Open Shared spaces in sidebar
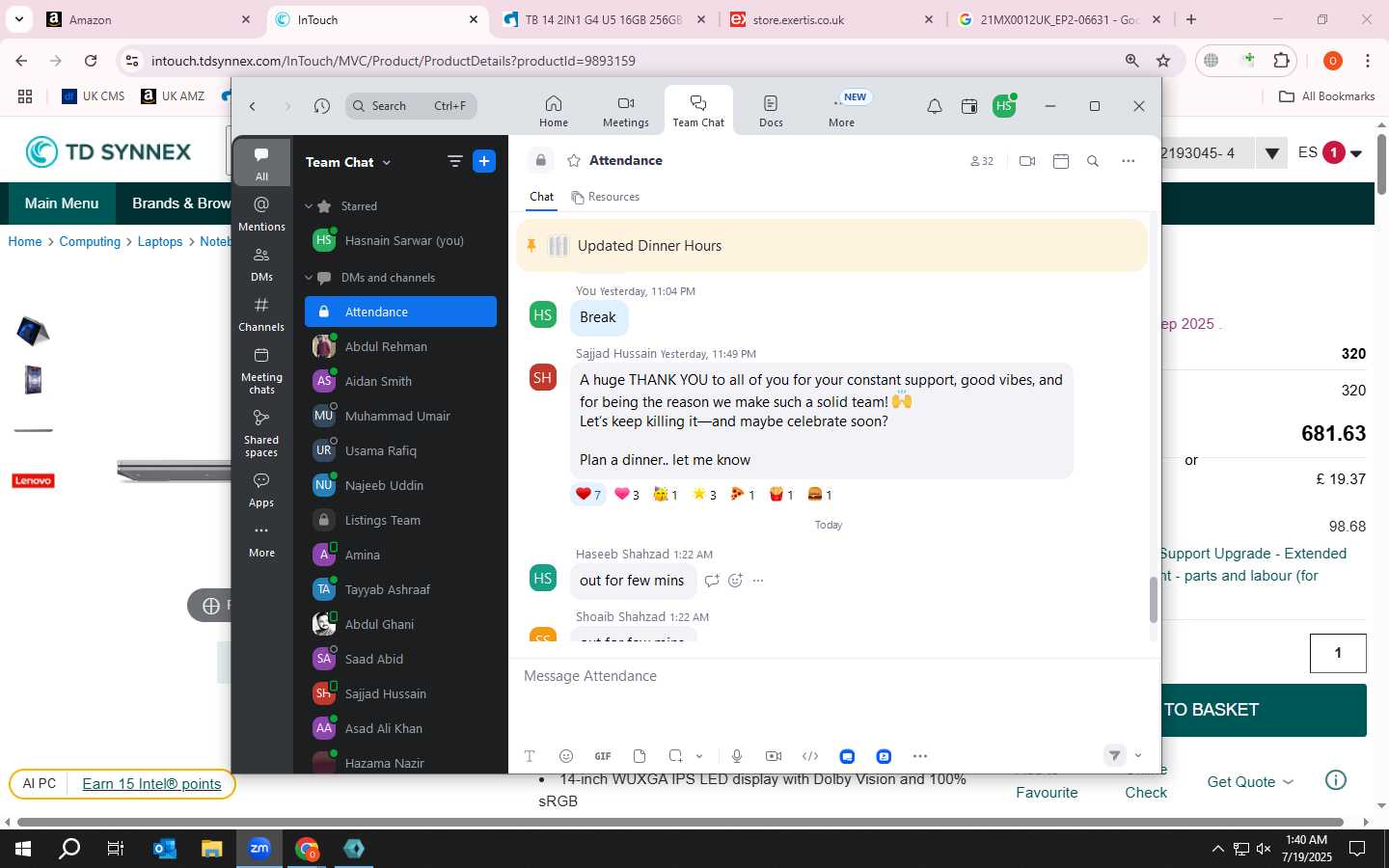 click(261, 433)
